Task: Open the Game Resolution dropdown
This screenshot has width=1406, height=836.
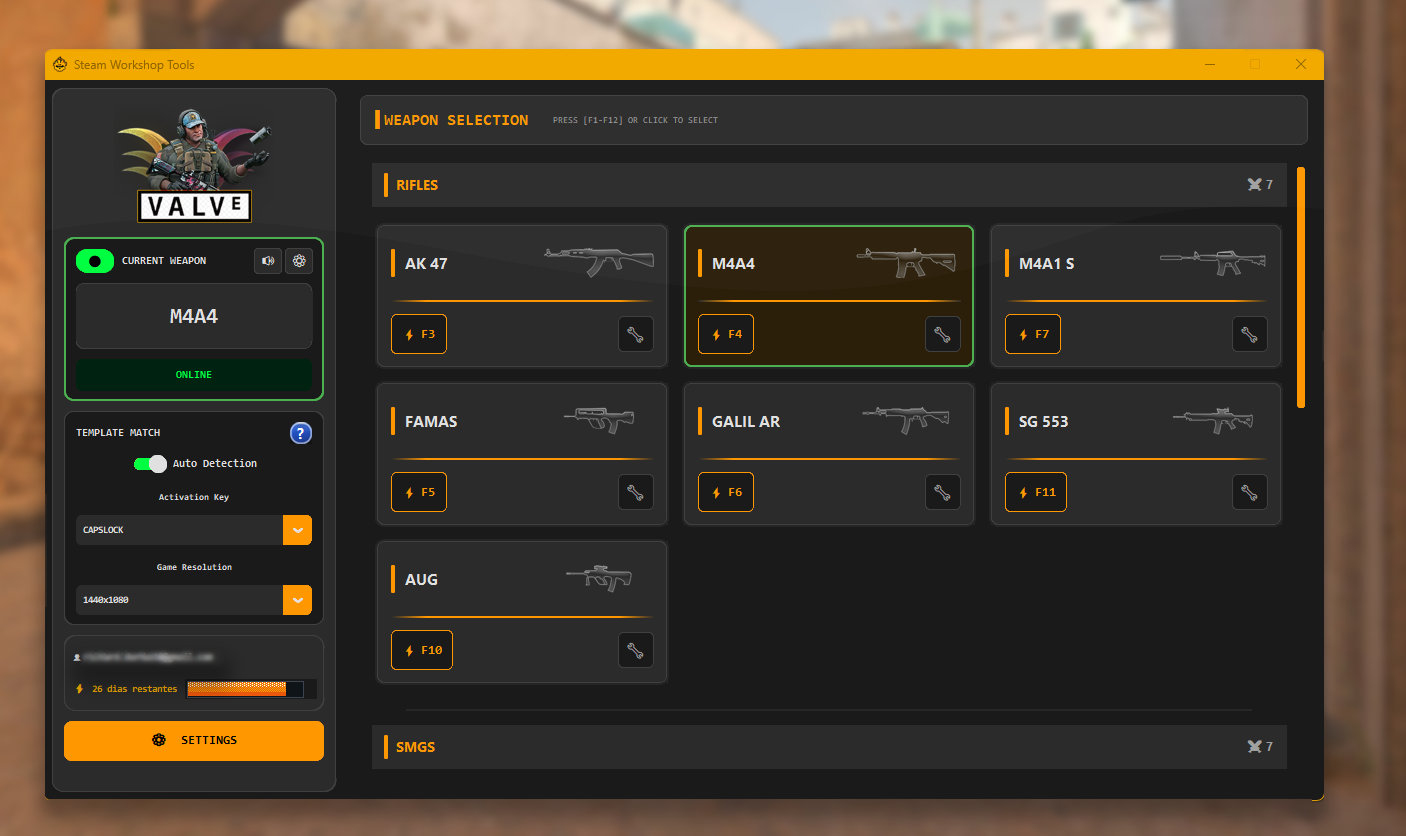Action: click(297, 600)
